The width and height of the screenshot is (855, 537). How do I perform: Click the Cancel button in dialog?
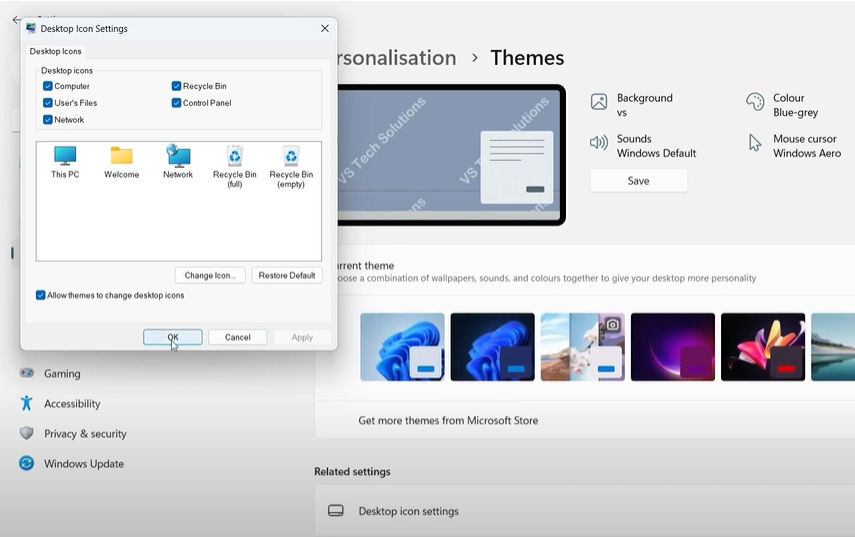(238, 337)
